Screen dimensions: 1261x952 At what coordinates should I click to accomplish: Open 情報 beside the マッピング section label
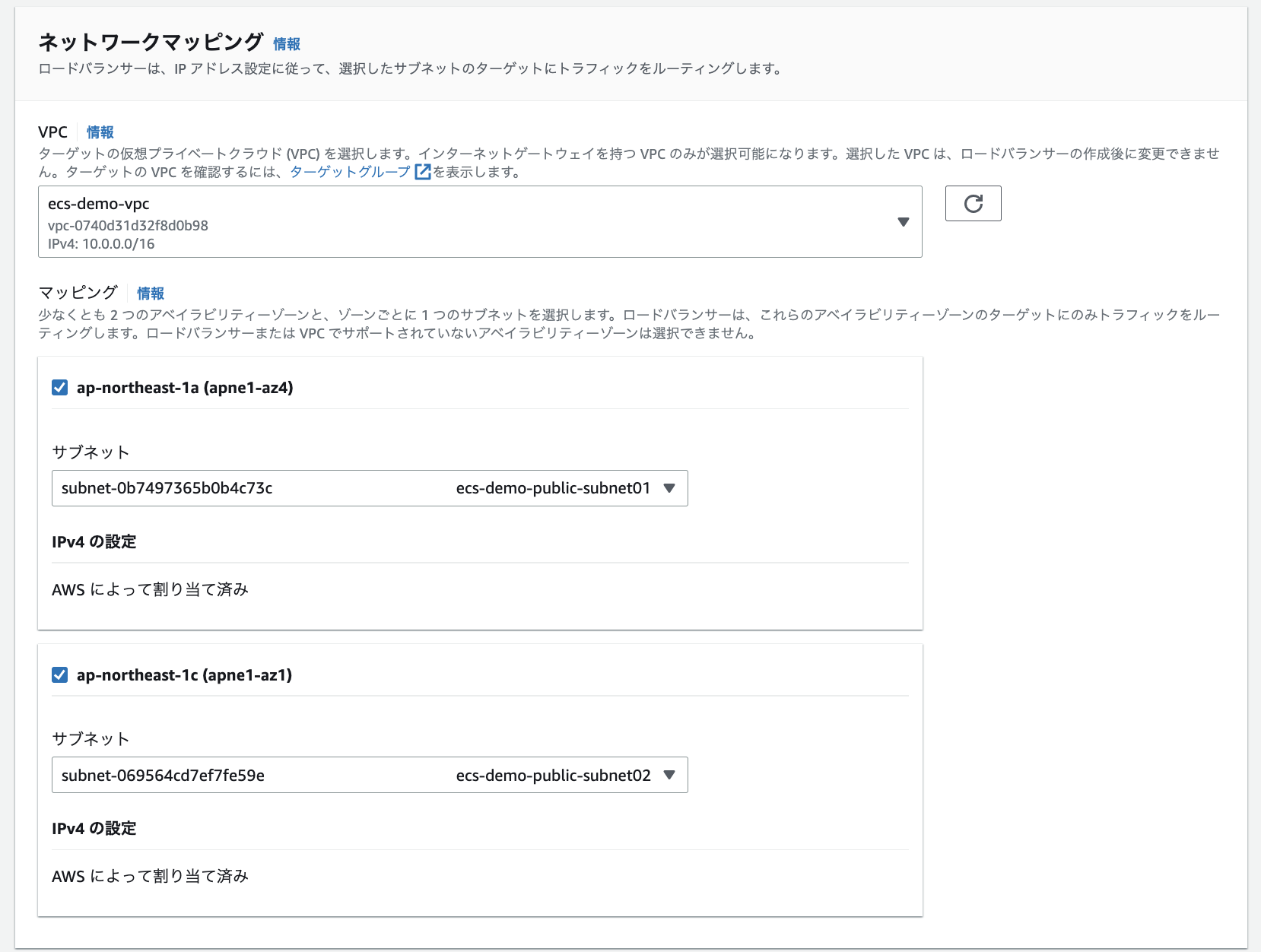click(x=151, y=293)
